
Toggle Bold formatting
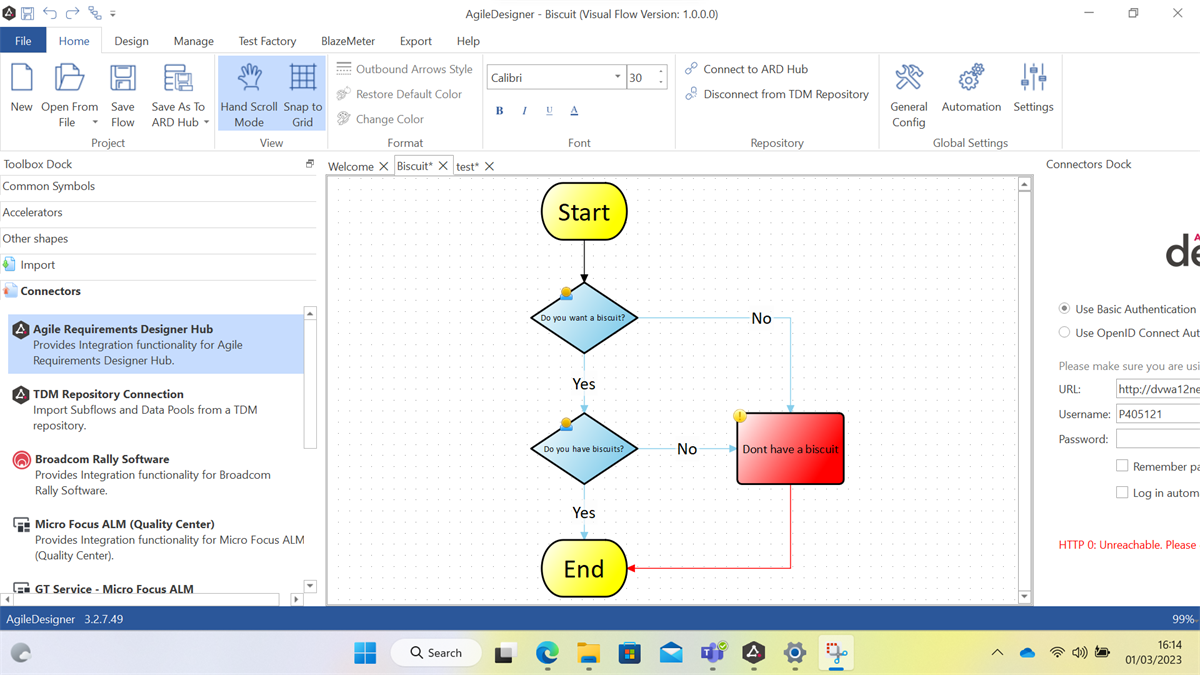(499, 111)
